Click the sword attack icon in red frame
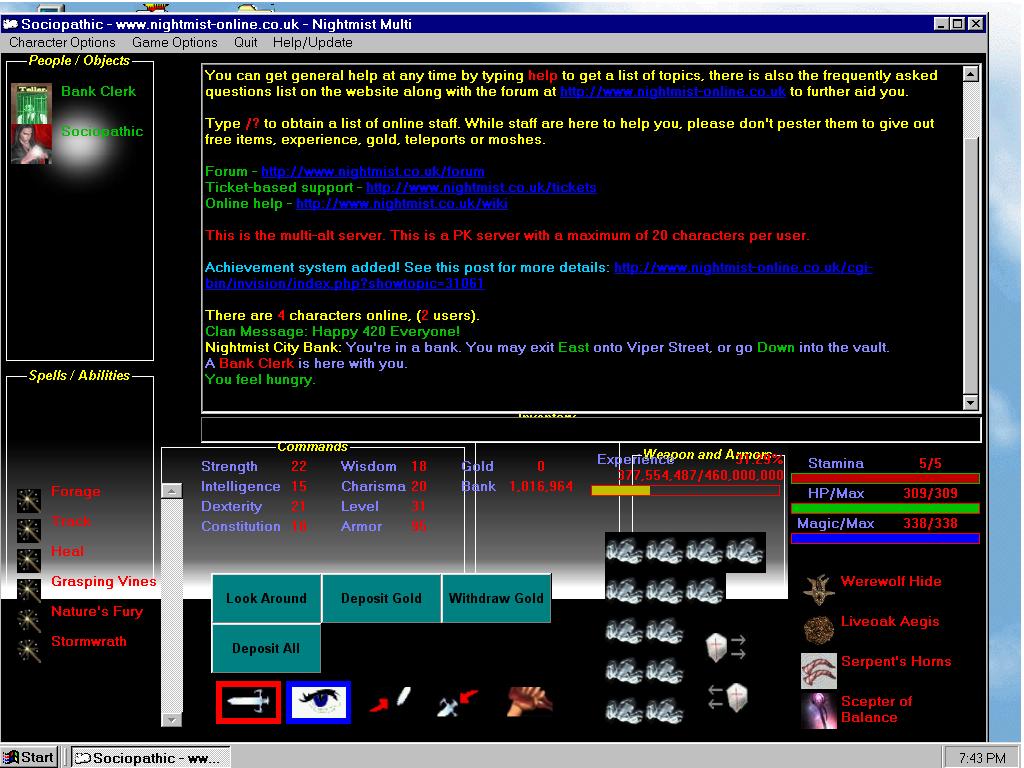Image resolution: width=1024 pixels, height=768 pixels. pos(248,702)
